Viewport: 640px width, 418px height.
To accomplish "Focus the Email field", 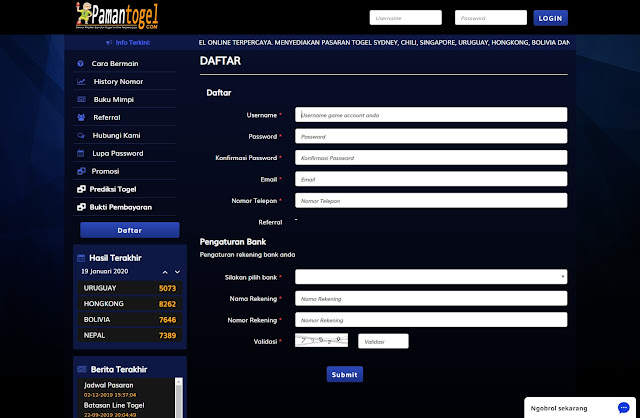I will coord(431,179).
